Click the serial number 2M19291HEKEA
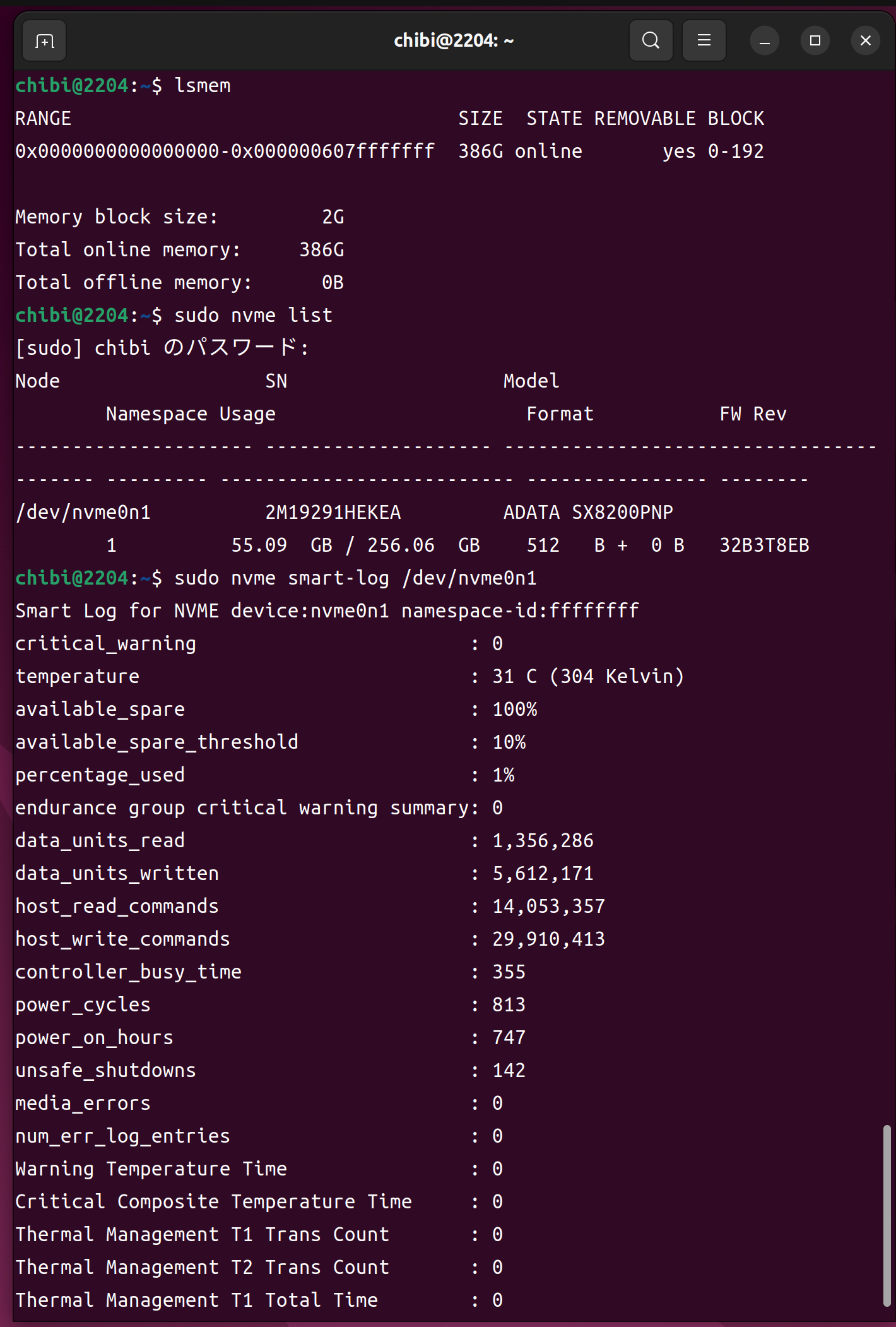This screenshot has width=896, height=1327. tap(333, 513)
